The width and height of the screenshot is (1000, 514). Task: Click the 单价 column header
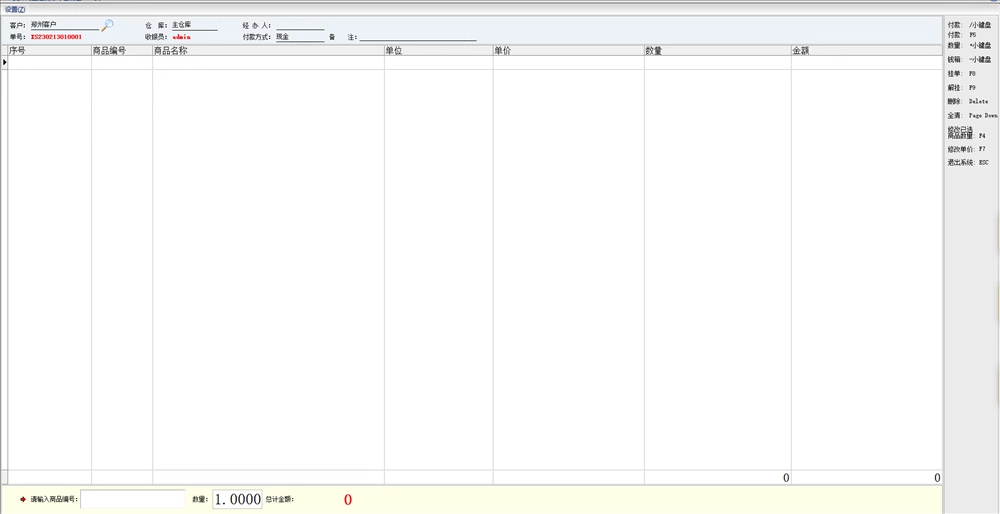pos(569,50)
